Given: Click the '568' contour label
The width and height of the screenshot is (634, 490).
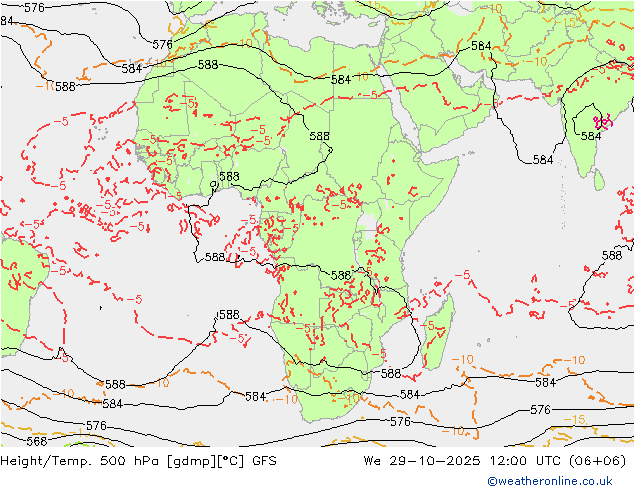Looking at the screenshot, I should click(x=37, y=441).
